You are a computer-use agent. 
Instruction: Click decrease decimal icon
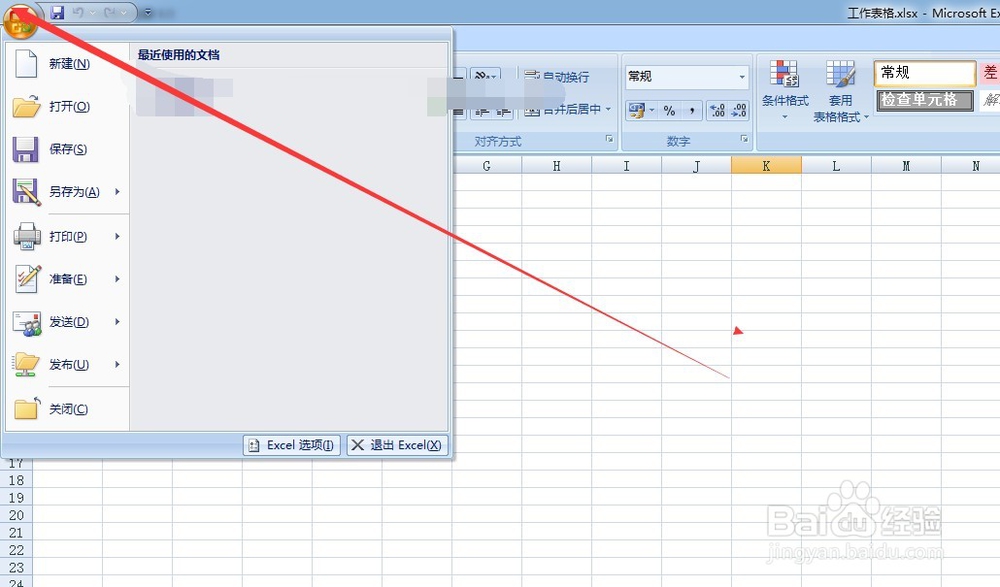click(x=739, y=110)
